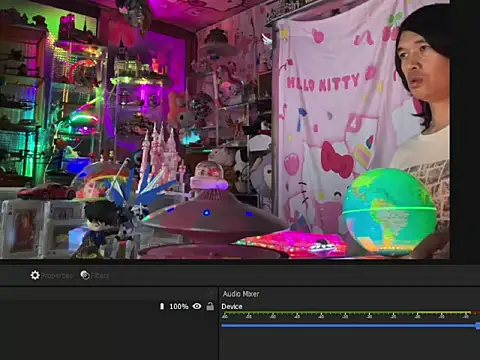Click the Device audio source label
This screenshot has height=360, width=480.
tap(232, 307)
